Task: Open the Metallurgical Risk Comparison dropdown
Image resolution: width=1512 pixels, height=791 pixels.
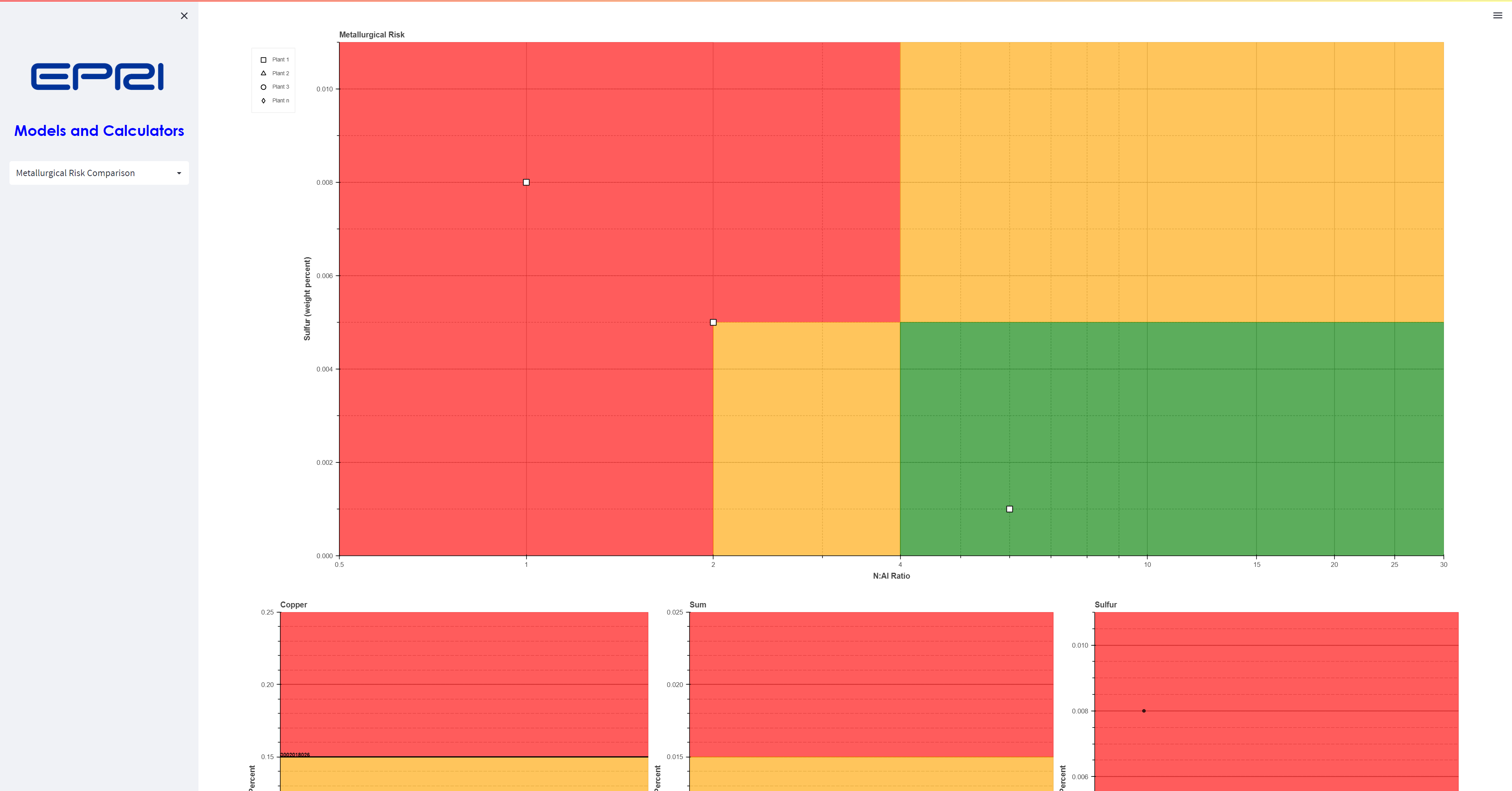Action: tap(76, 173)
